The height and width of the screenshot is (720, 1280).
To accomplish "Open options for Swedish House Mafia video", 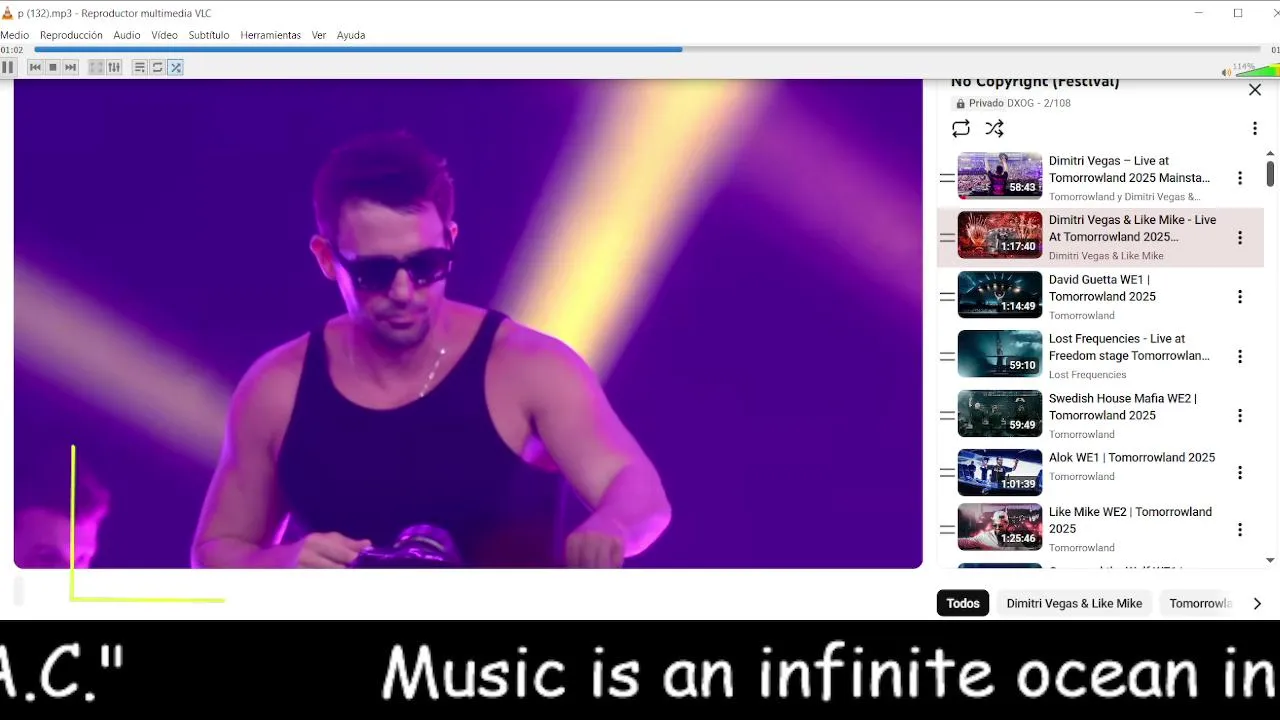I will coord(1240,416).
